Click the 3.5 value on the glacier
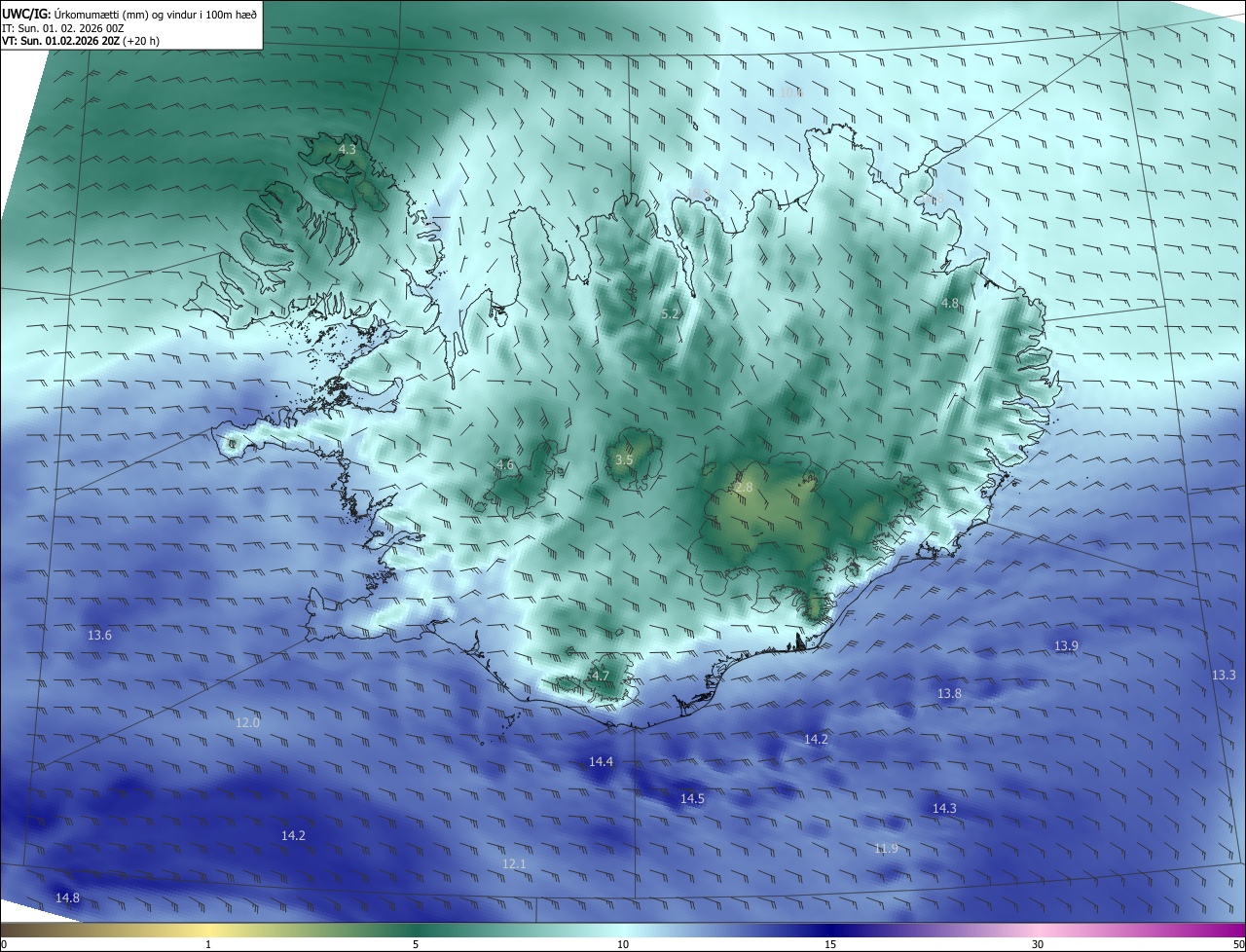 624,459
